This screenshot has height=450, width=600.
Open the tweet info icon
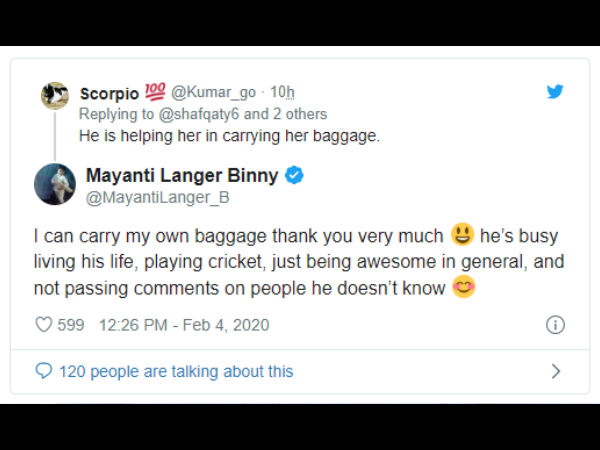pyautogui.click(x=555, y=325)
